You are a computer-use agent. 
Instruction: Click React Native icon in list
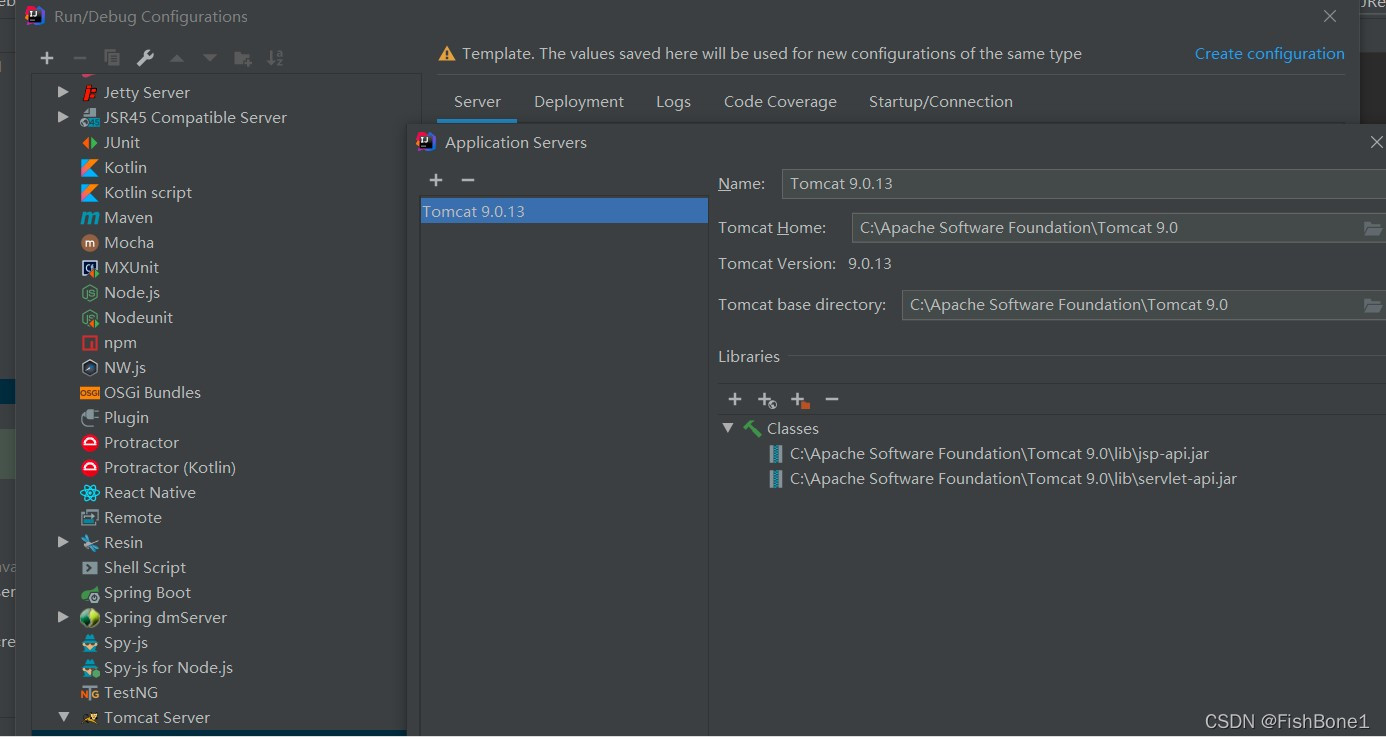90,492
